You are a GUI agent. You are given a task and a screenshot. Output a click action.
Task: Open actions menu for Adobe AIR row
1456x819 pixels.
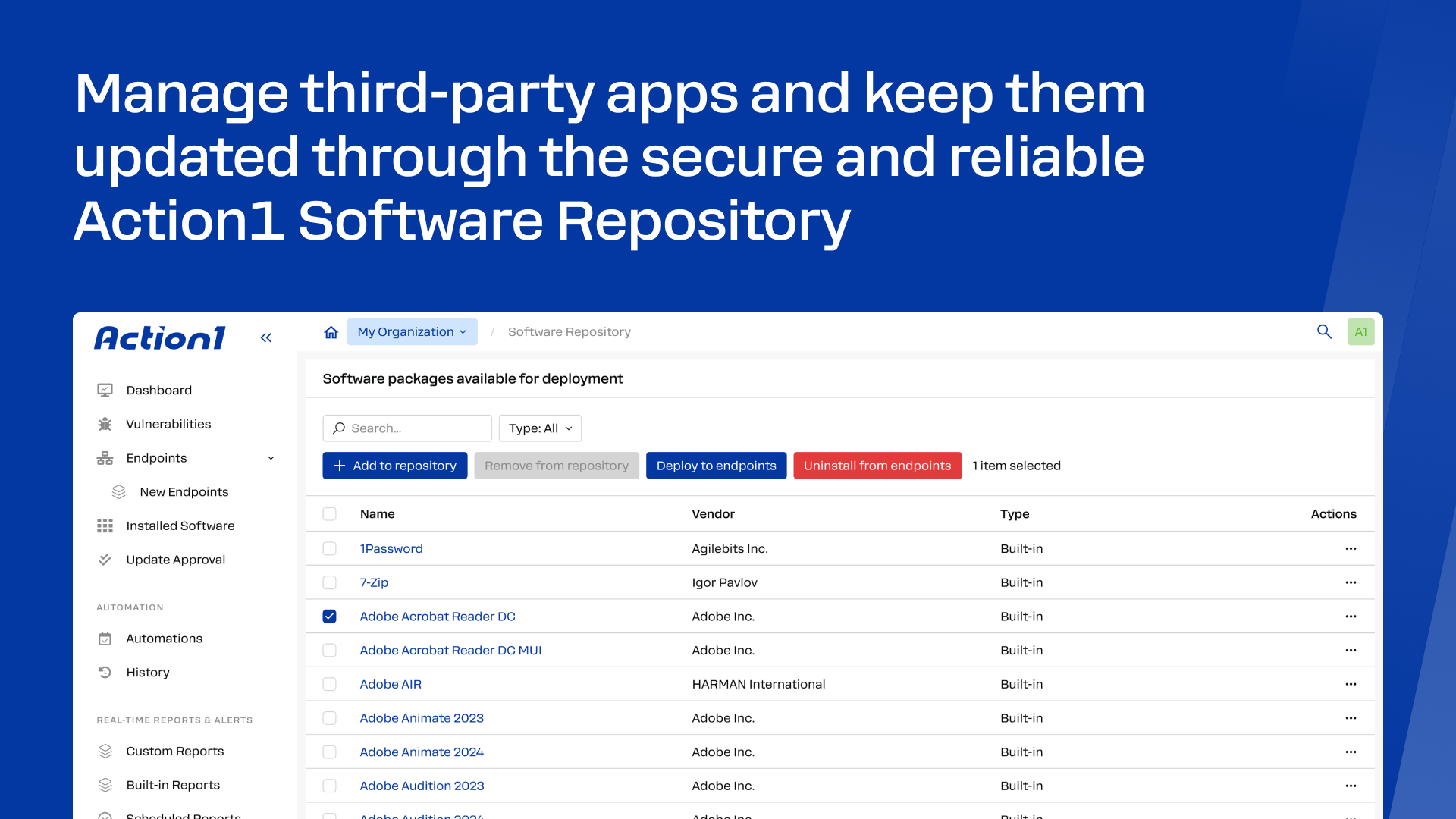coord(1351,684)
